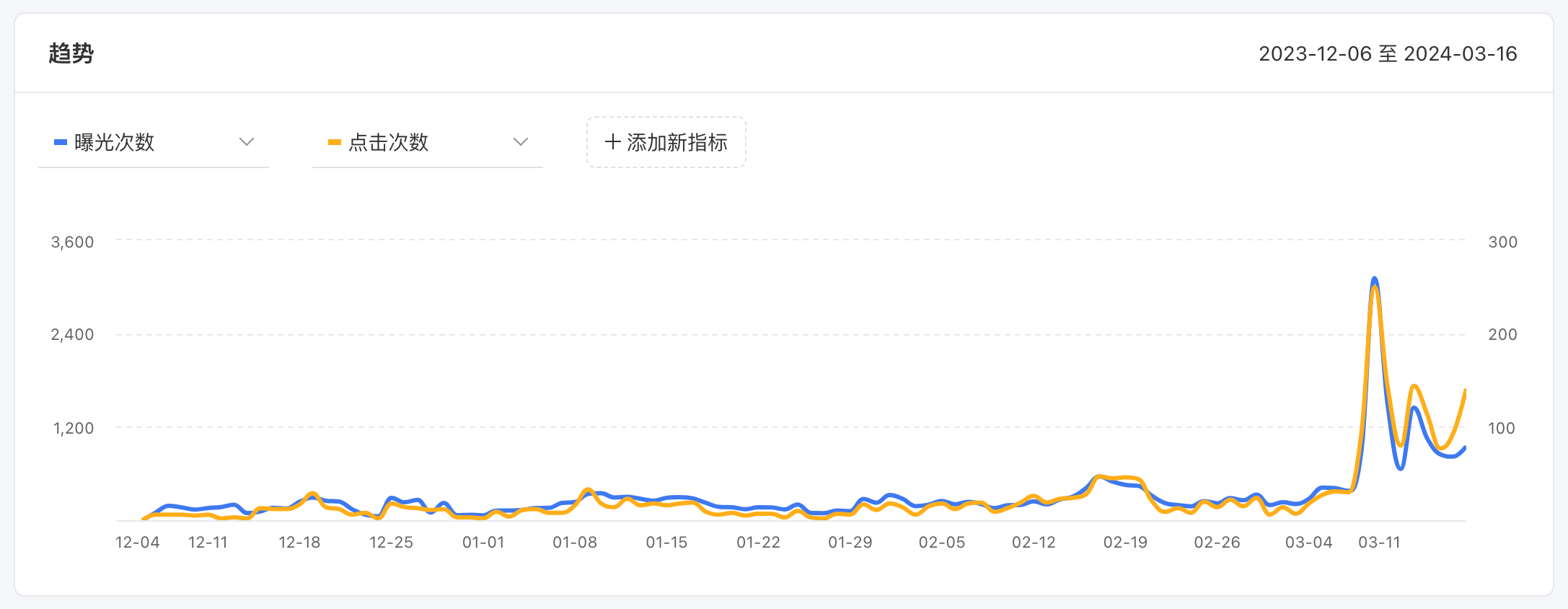
Task: Expand the 点击次数 dropdown chevron
Action: (521, 142)
